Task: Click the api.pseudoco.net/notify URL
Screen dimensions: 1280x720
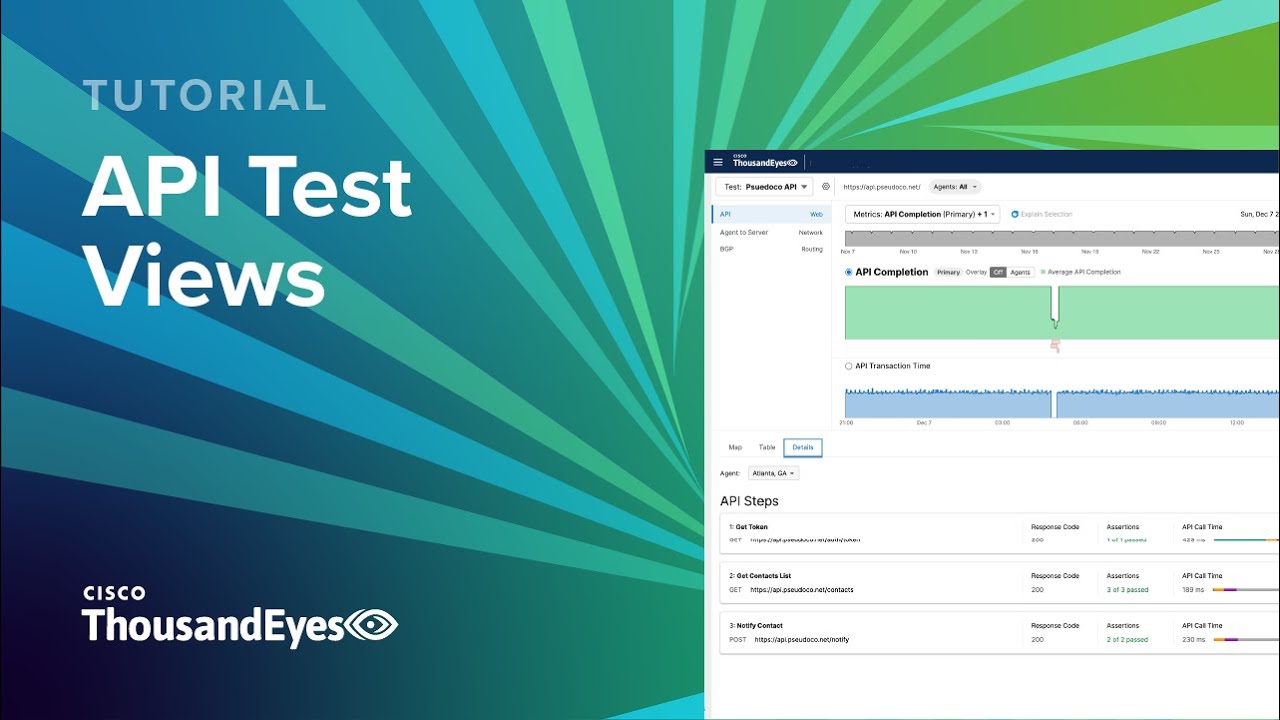Action: (x=801, y=640)
